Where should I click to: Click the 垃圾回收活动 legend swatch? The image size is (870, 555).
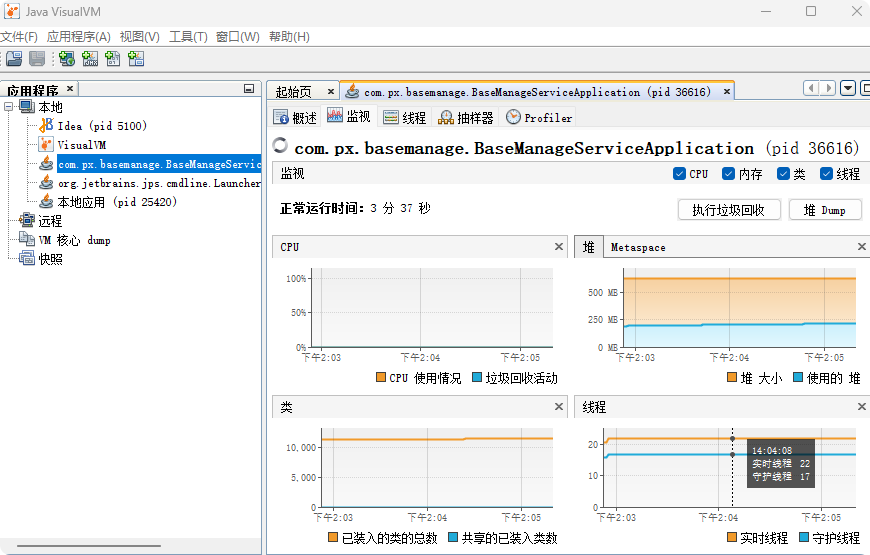(x=477, y=377)
